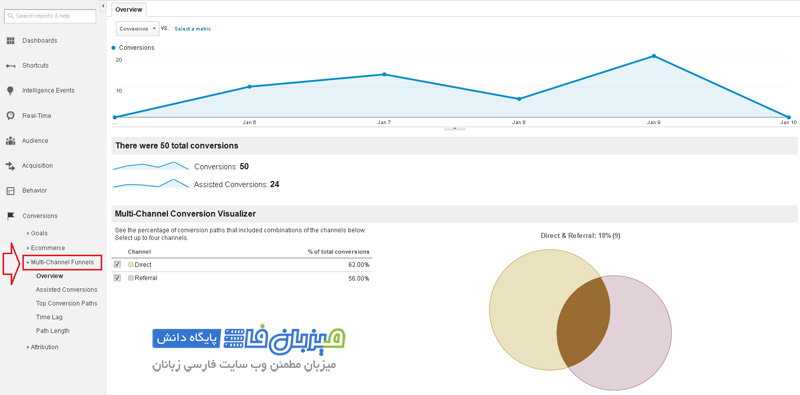Focus the Search reports & help field
This screenshot has width=800, height=395.
pyautogui.click(x=50, y=16)
